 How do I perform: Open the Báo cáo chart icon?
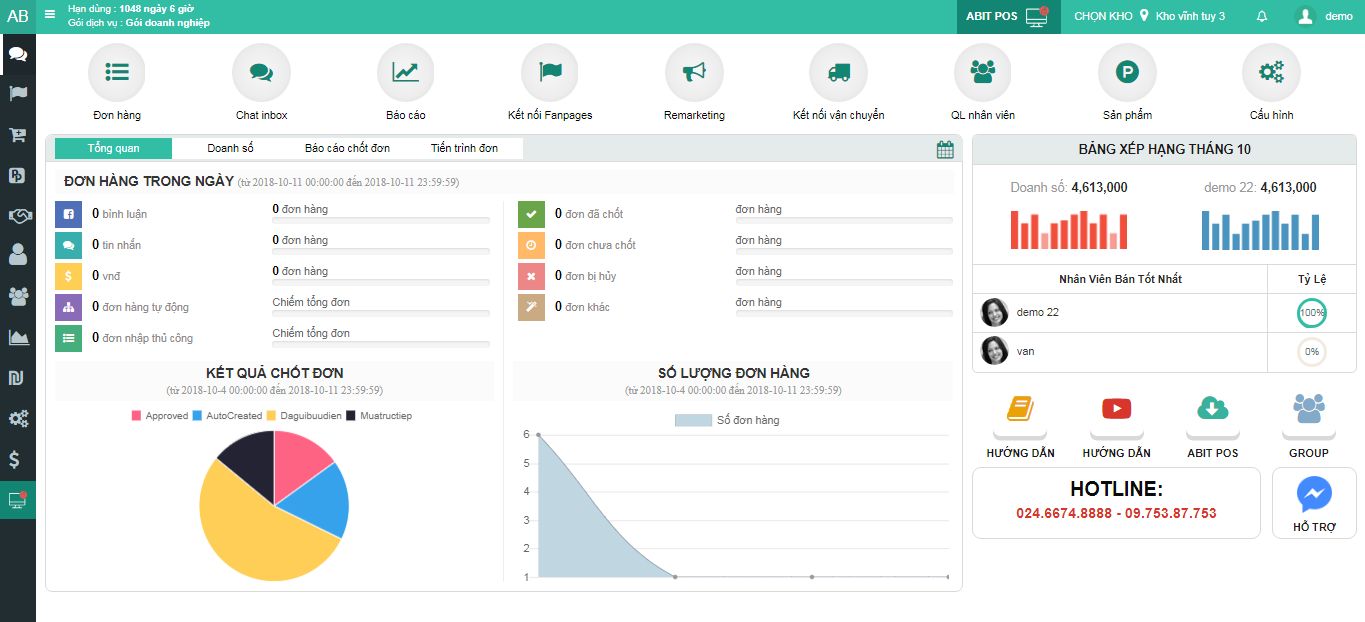(x=405, y=72)
